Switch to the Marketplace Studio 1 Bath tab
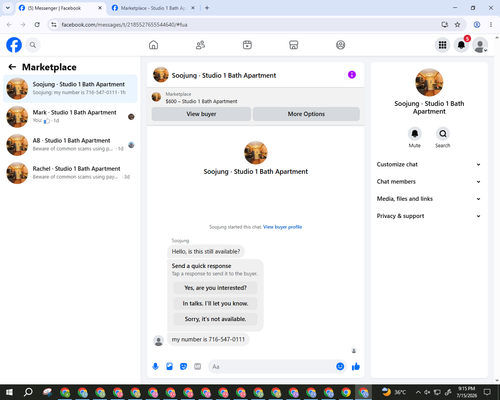This screenshot has height=400, width=500. [x=153, y=8]
